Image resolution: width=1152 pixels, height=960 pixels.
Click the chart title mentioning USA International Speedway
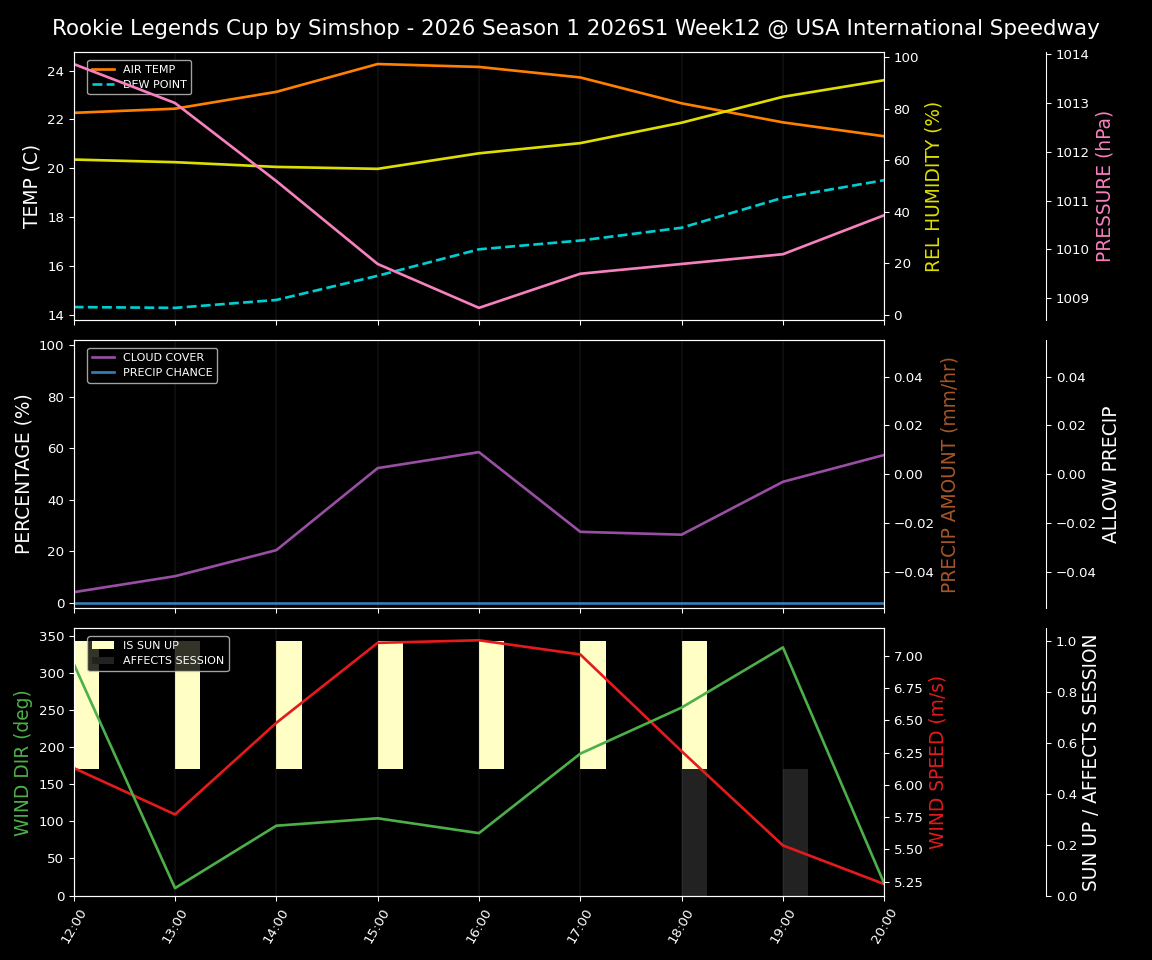tap(576, 28)
